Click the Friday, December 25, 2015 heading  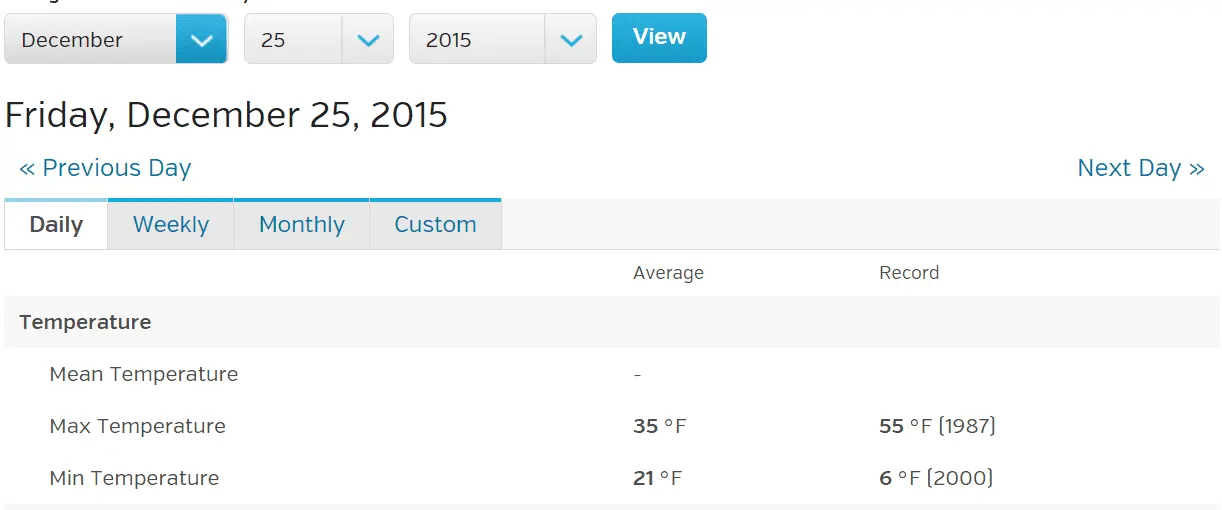pos(226,115)
